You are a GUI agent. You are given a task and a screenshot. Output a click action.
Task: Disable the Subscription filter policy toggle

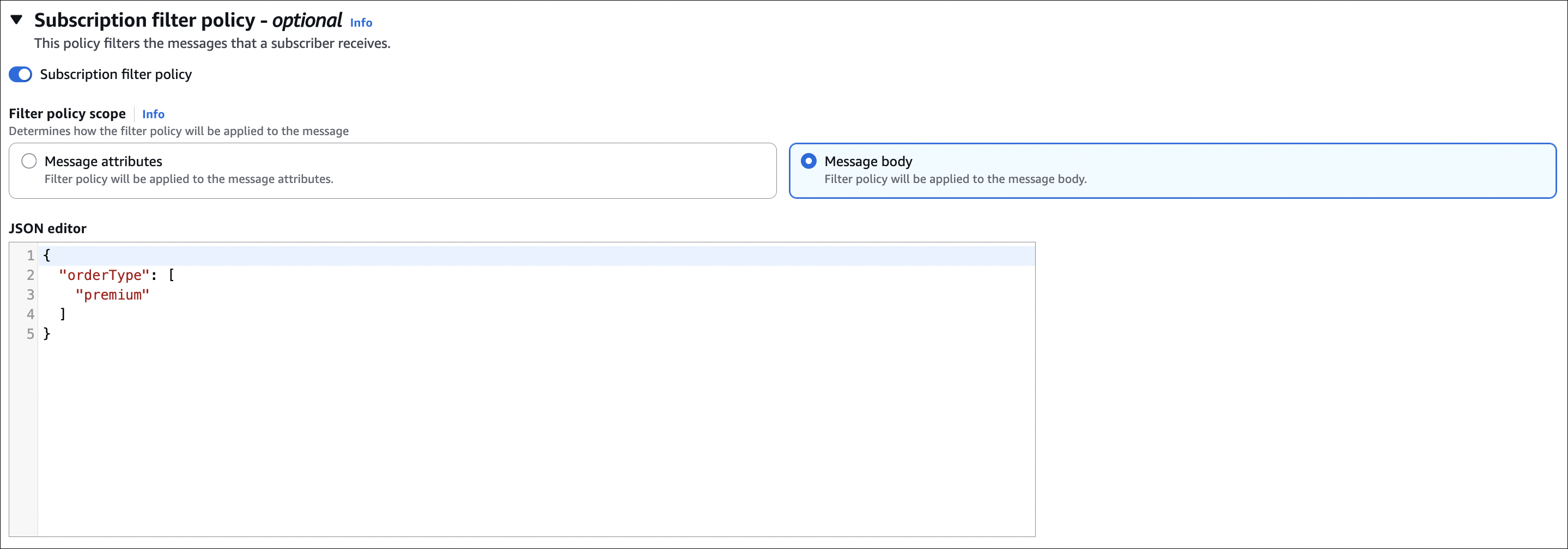[x=20, y=74]
